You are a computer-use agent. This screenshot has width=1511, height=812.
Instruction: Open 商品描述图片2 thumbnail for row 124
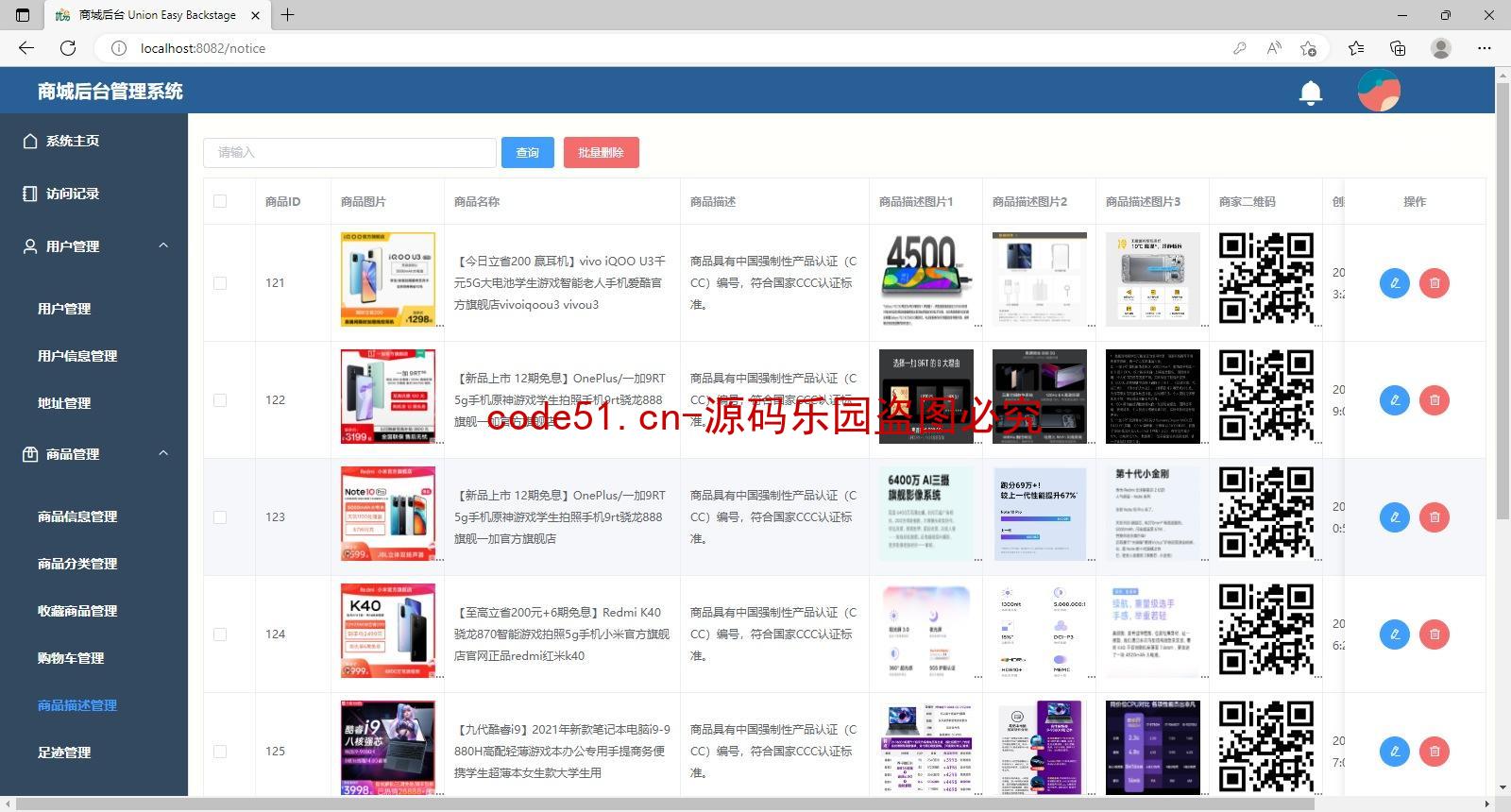click(1040, 631)
